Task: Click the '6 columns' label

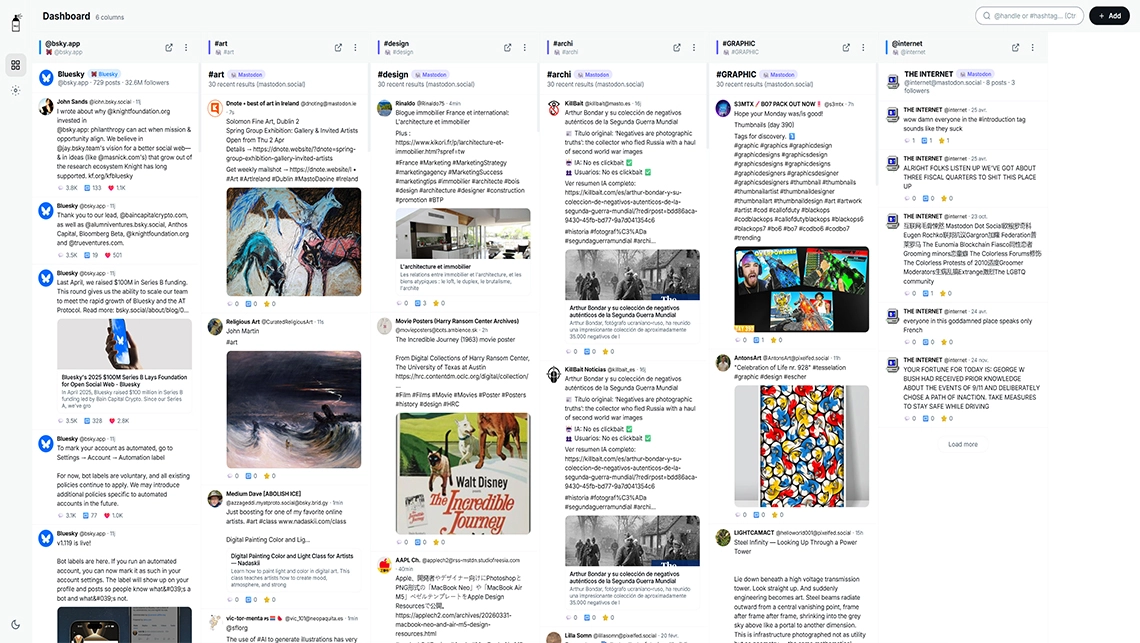Action: click(x=110, y=17)
